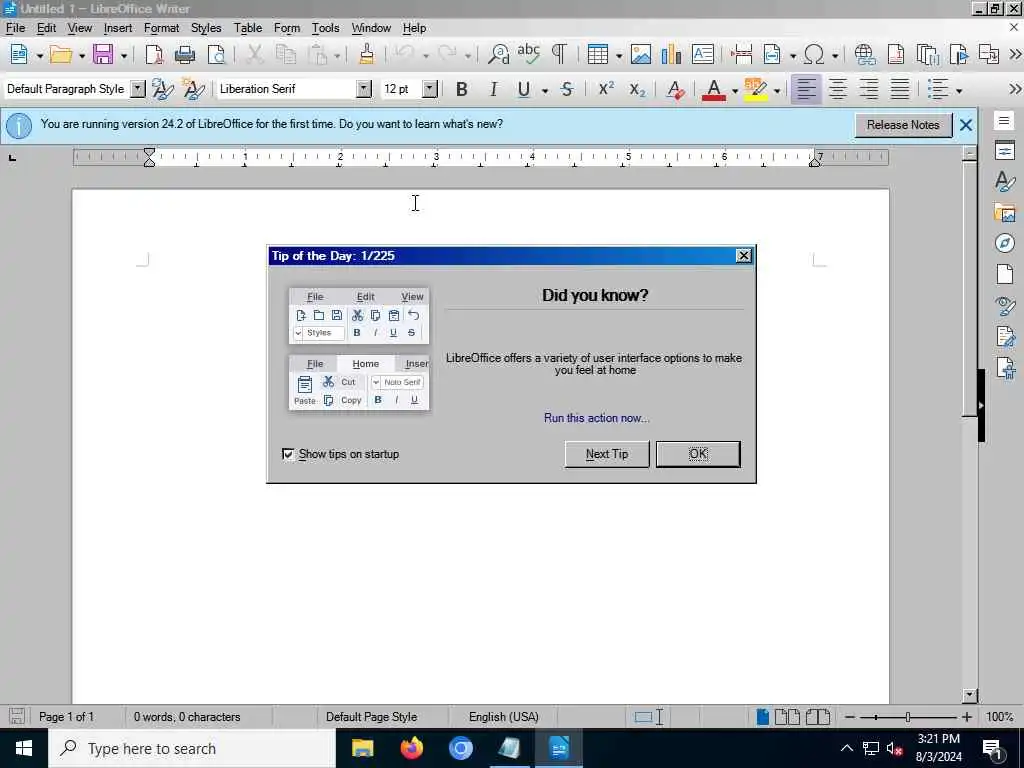Screen dimensions: 1024x768
Task: Click the New document icon
Action: 19,54
